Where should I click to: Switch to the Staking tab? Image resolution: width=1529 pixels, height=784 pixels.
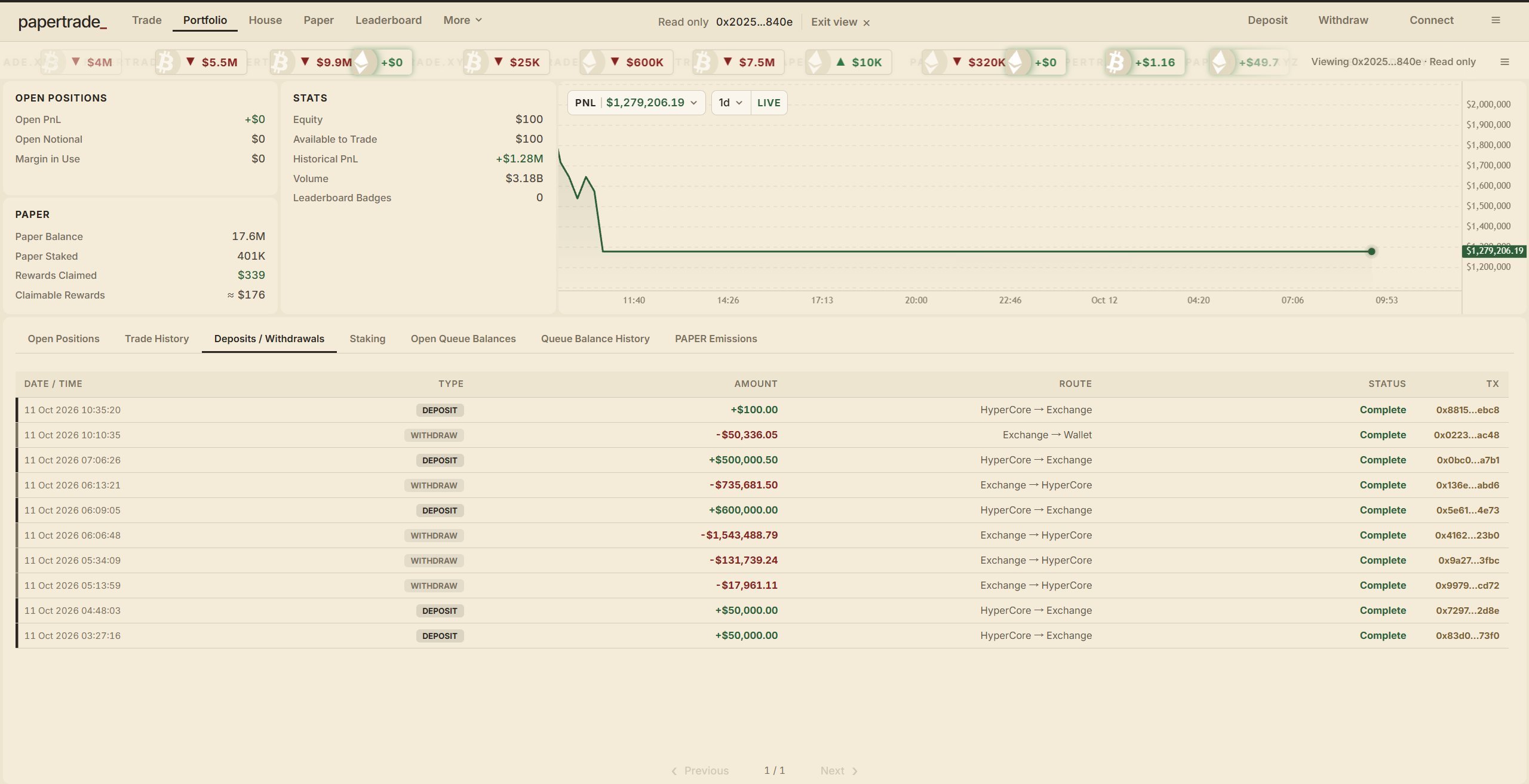coord(367,339)
